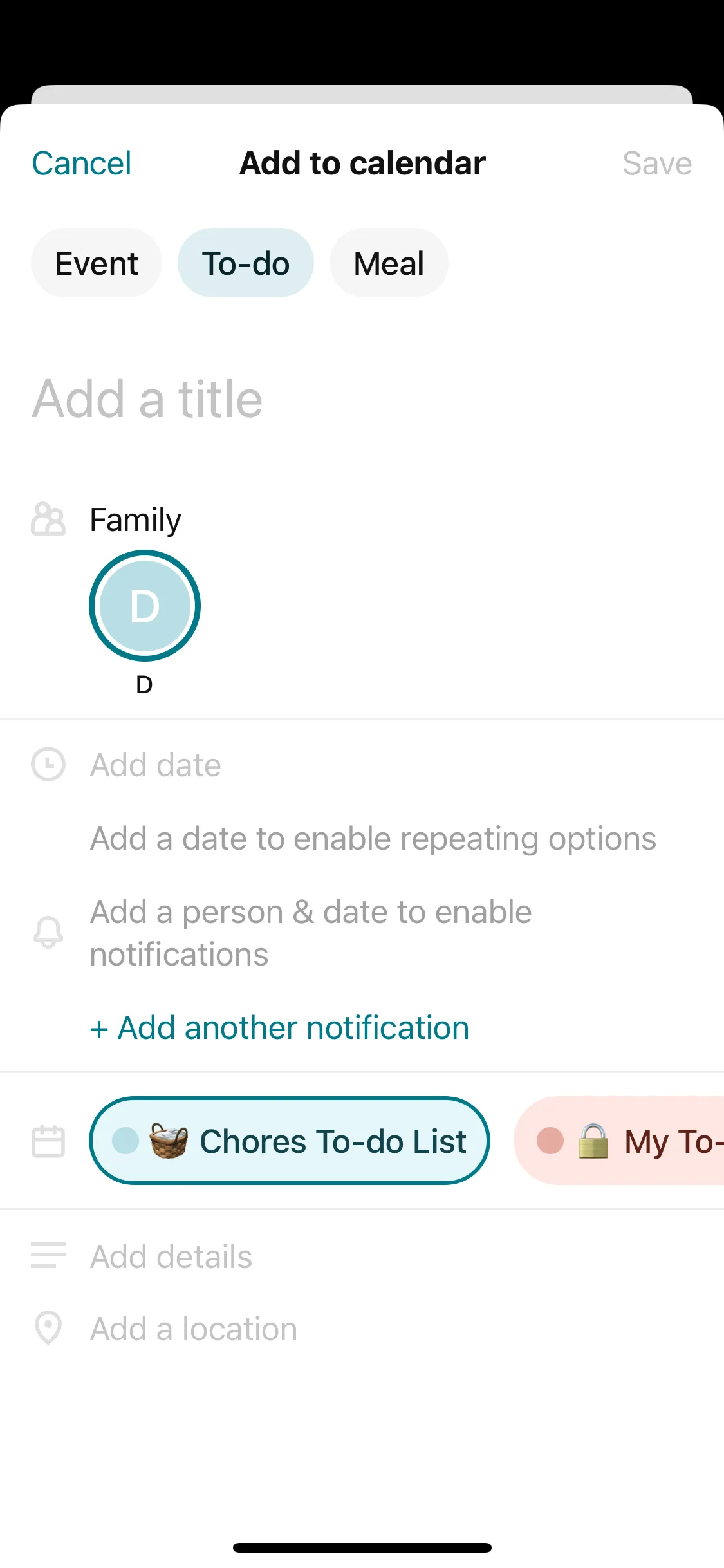Open the Add date picker
The width and height of the screenshot is (724, 1568).
coord(156,765)
